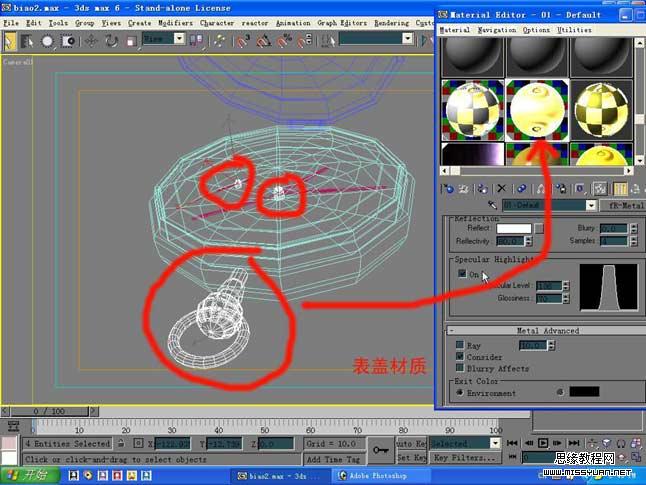Click Put Material to Scene icon
The image size is (646, 485).
464,189
